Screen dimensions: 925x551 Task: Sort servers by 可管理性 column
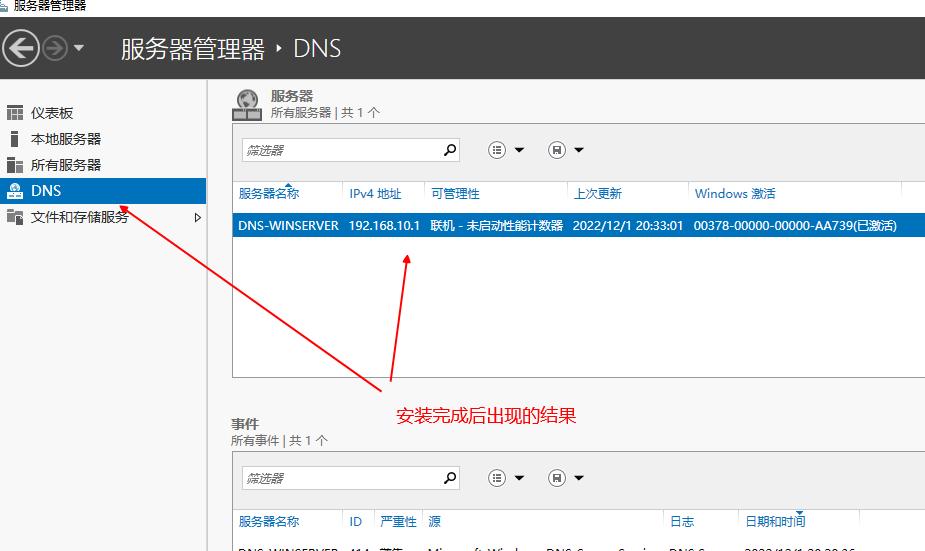455,193
